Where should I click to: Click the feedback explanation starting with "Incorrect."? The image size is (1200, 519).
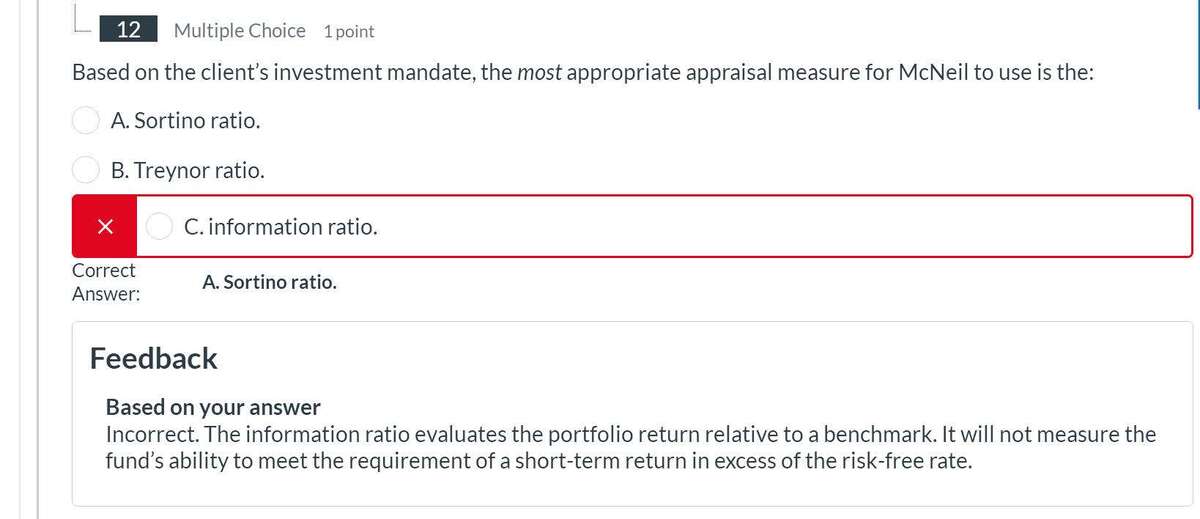630,434
